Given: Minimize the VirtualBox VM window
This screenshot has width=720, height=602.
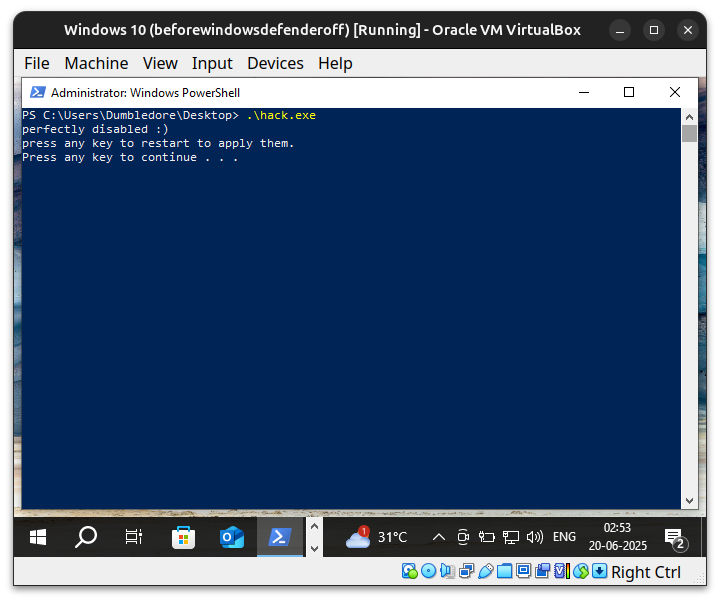Looking at the screenshot, I should coord(620,30).
